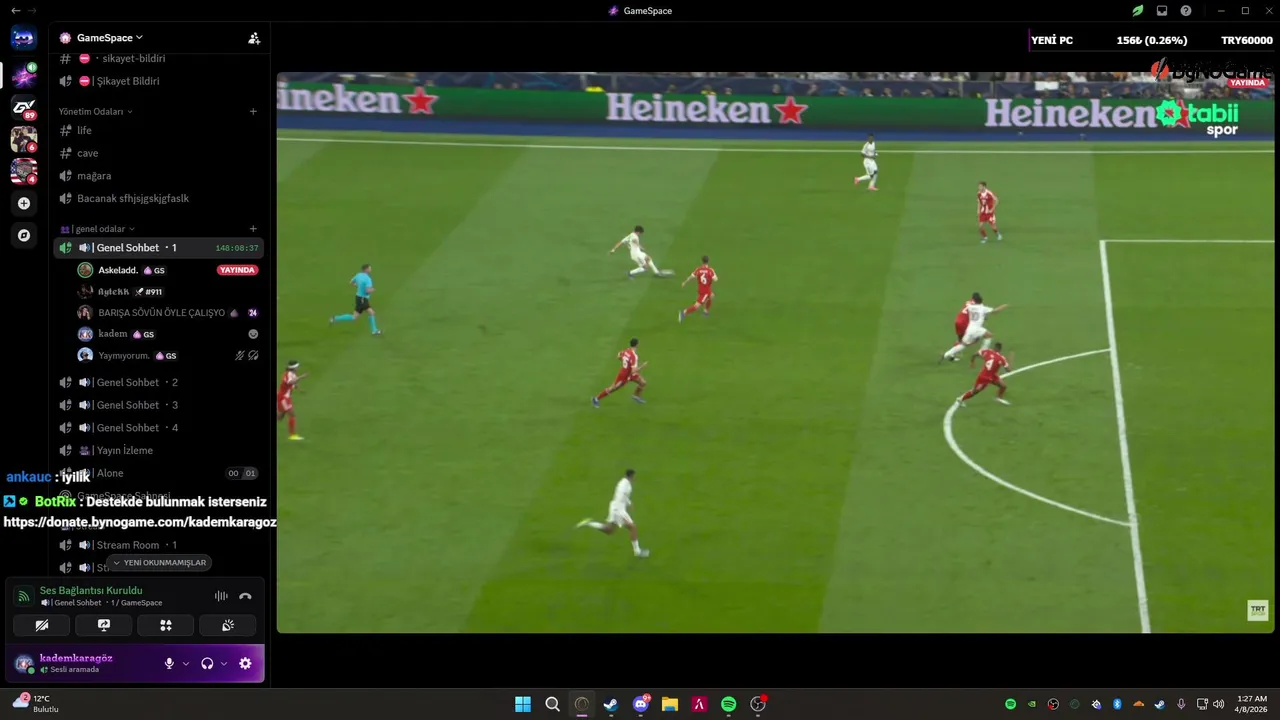The image size is (1280, 720).
Task: Open Şikayet Bildiri voice channel
Action: 159,81
